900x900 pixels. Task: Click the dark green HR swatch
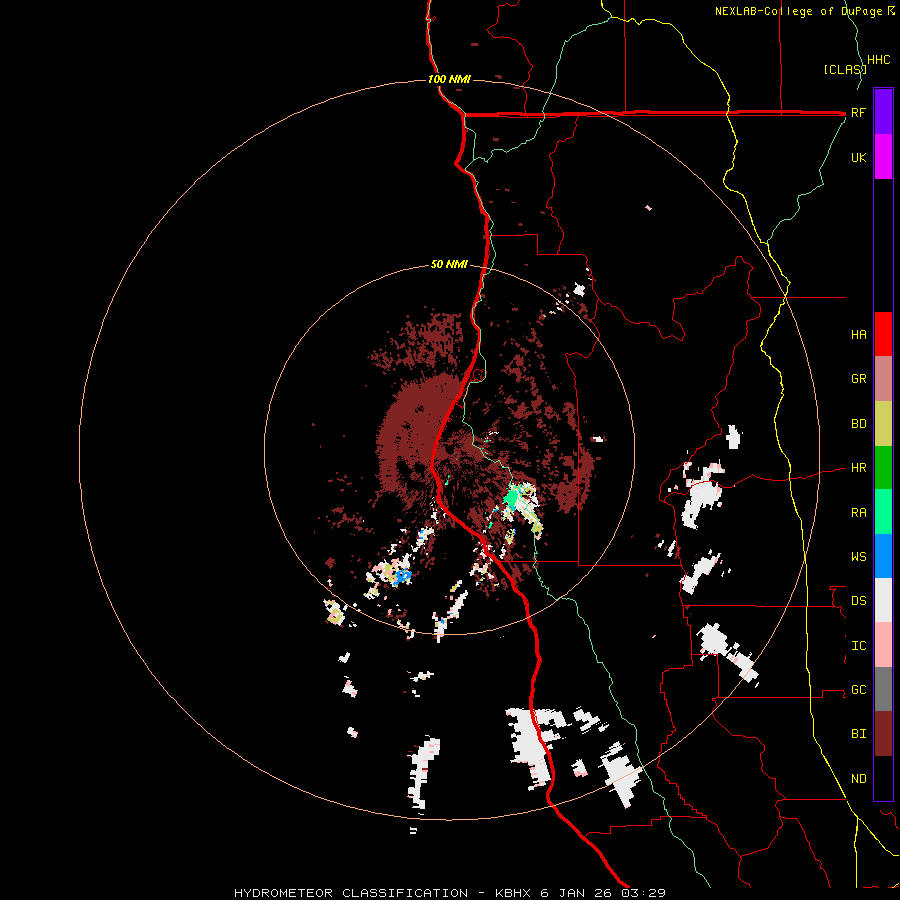(x=883, y=468)
